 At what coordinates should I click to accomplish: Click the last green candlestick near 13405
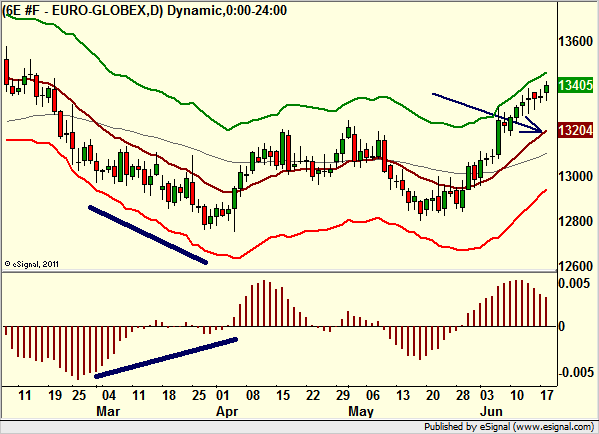pos(547,89)
